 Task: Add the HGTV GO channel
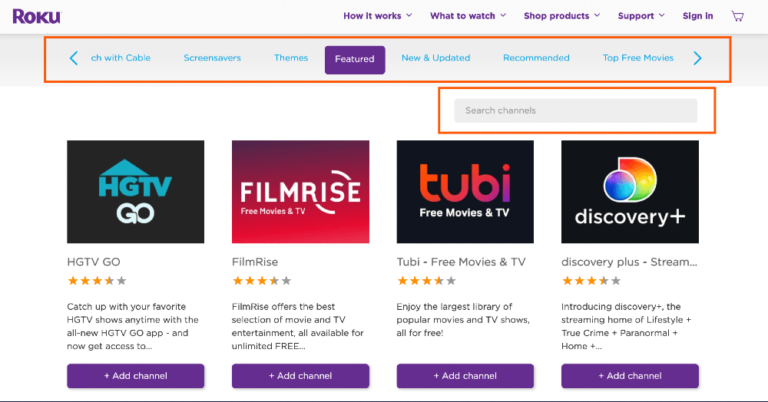pos(136,376)
